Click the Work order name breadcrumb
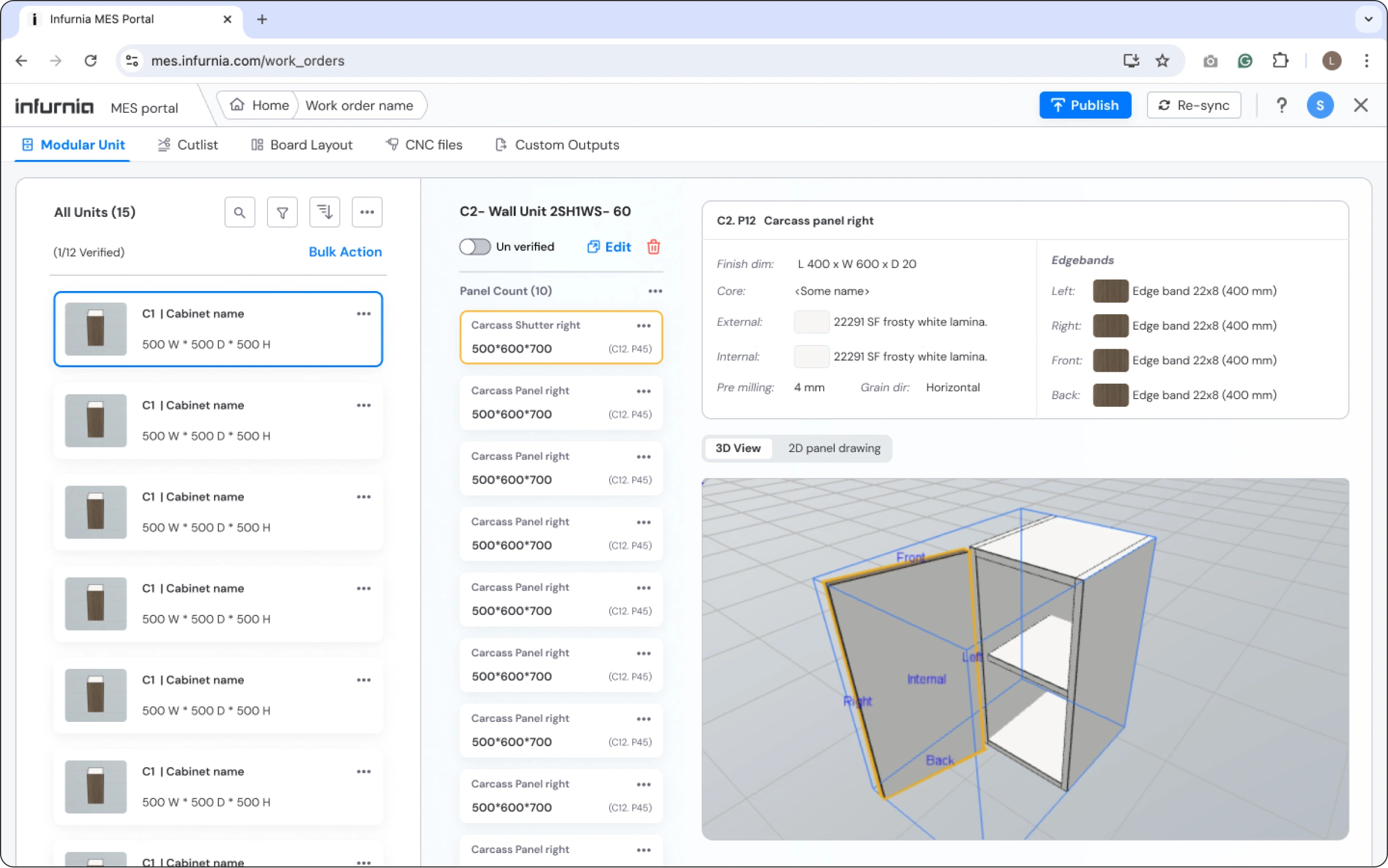Viewport: 1388px width, 868px height. [360, 105]
